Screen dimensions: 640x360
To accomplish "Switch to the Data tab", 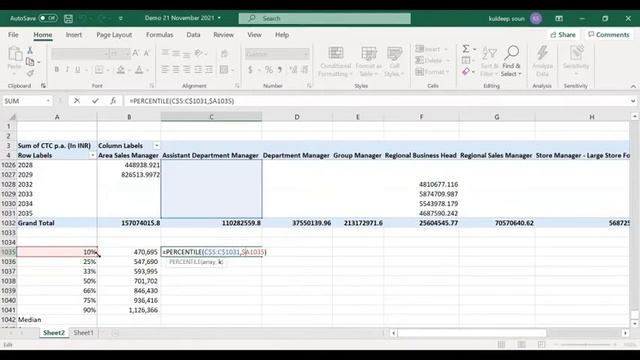I will [x=193, y=35].
